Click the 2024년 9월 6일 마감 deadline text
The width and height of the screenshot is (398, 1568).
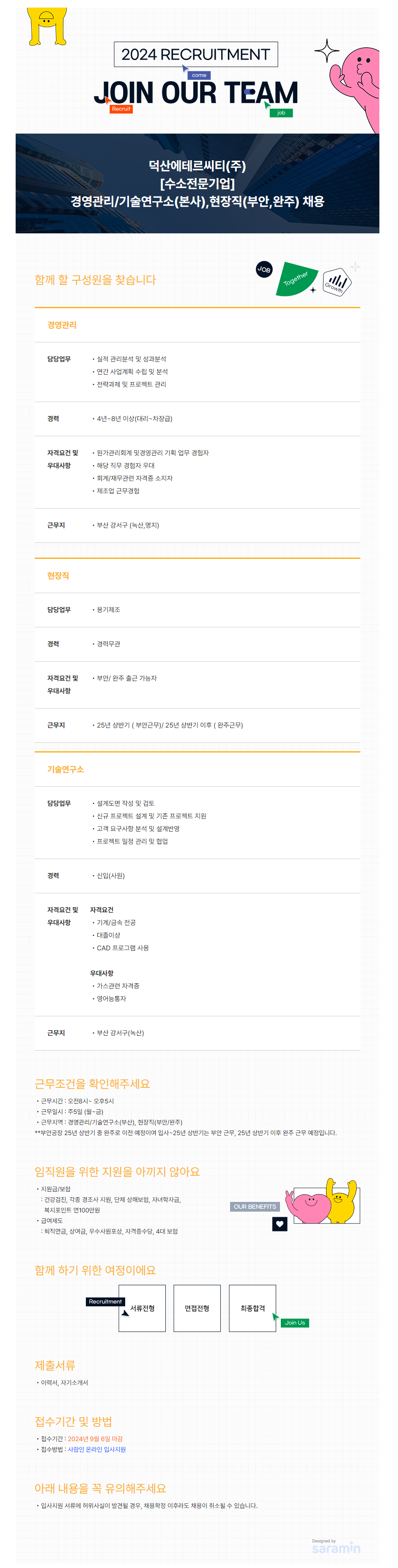tap(95, 1439)
